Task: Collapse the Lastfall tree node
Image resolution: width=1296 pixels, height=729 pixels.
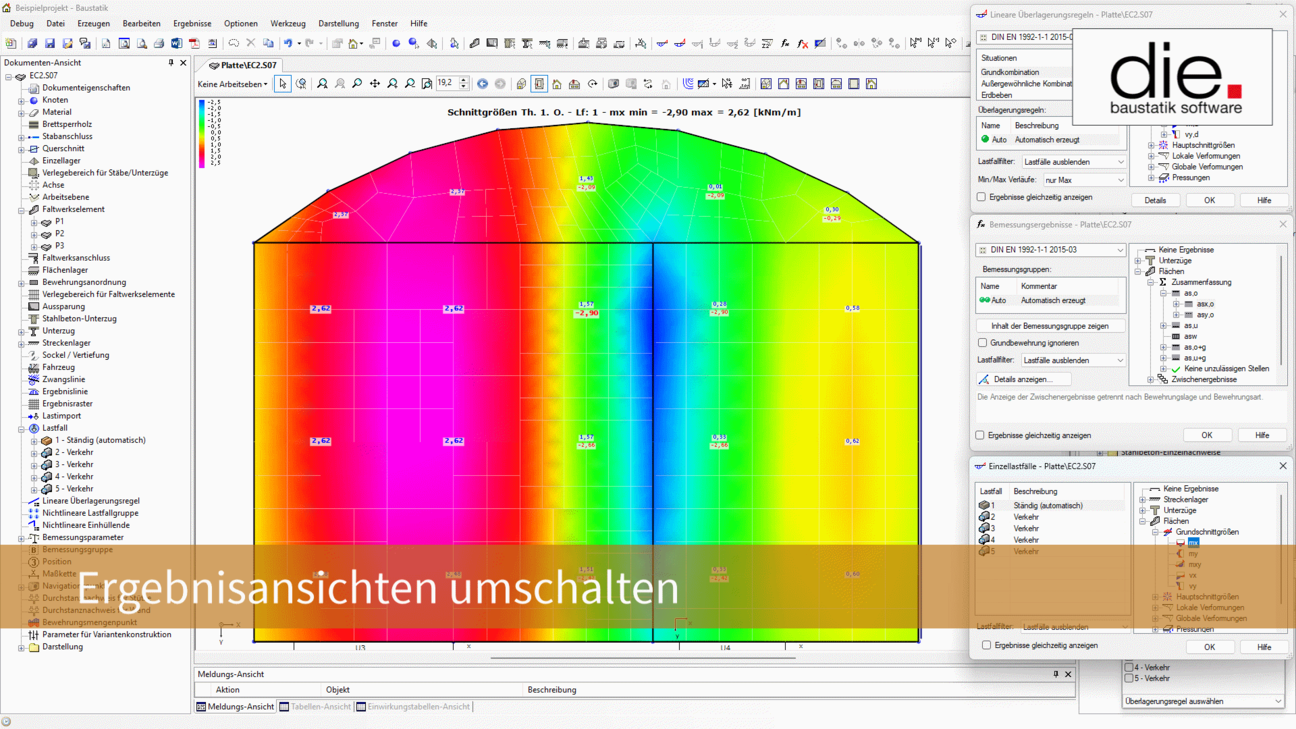Action: point(21,428)
